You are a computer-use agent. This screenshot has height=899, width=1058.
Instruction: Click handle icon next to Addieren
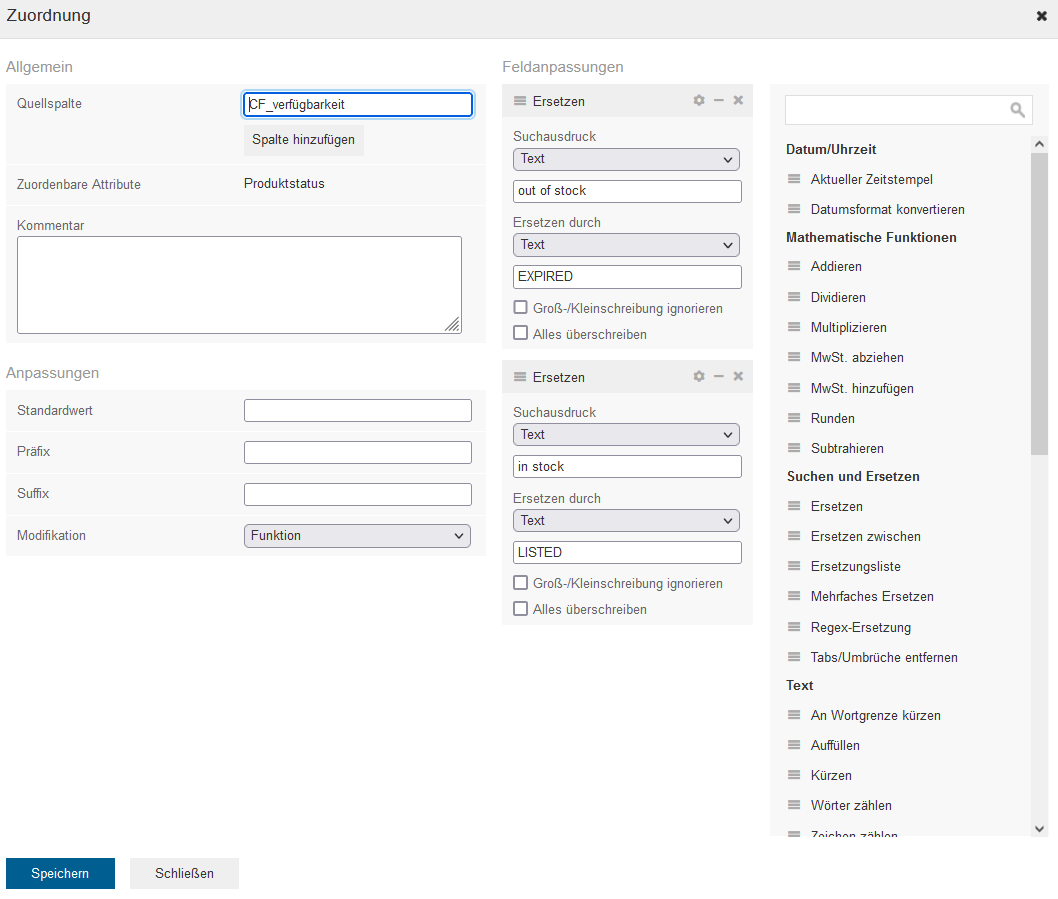(794, 267)
